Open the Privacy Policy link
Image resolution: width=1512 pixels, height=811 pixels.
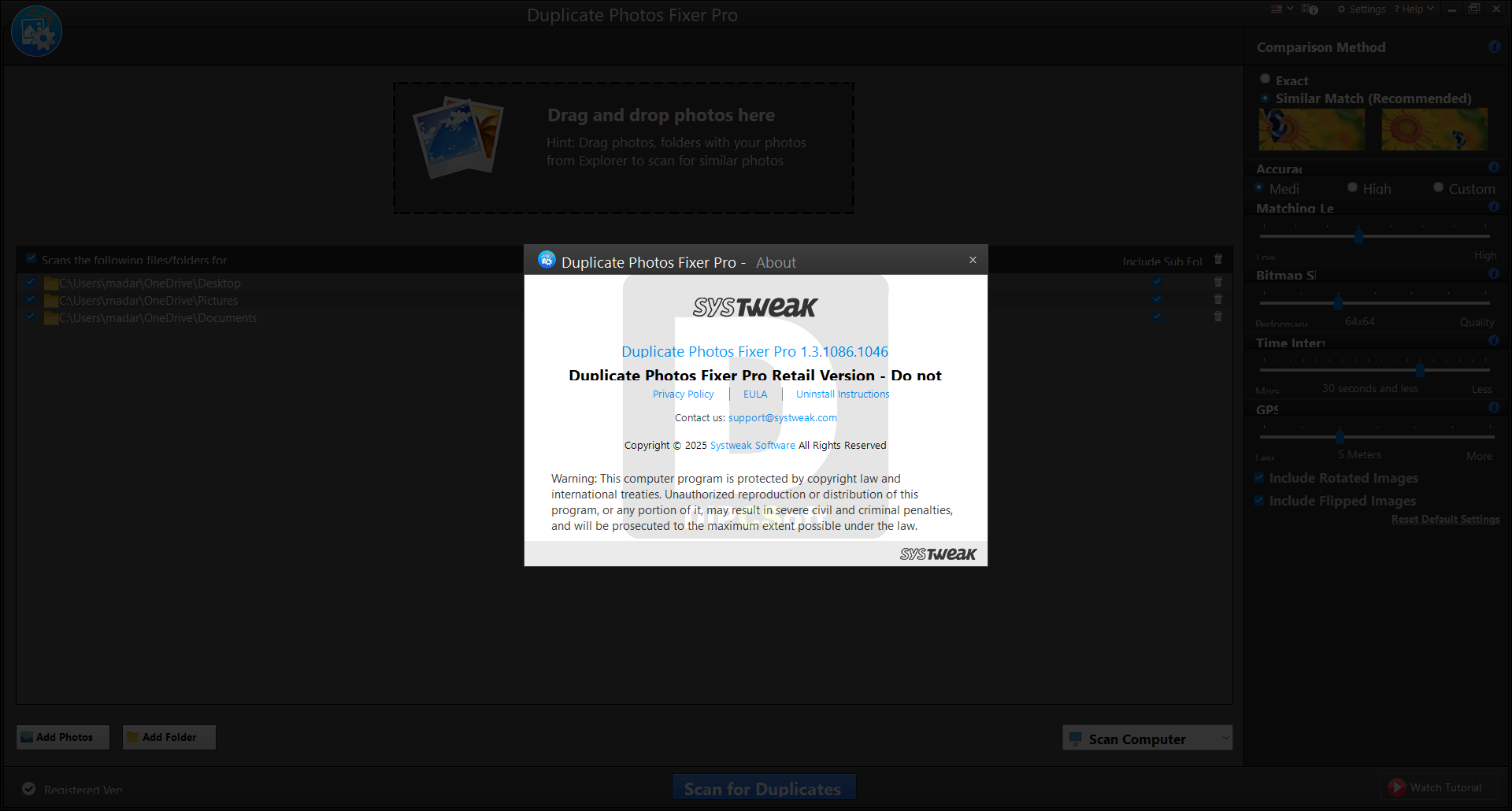[683, 394]
